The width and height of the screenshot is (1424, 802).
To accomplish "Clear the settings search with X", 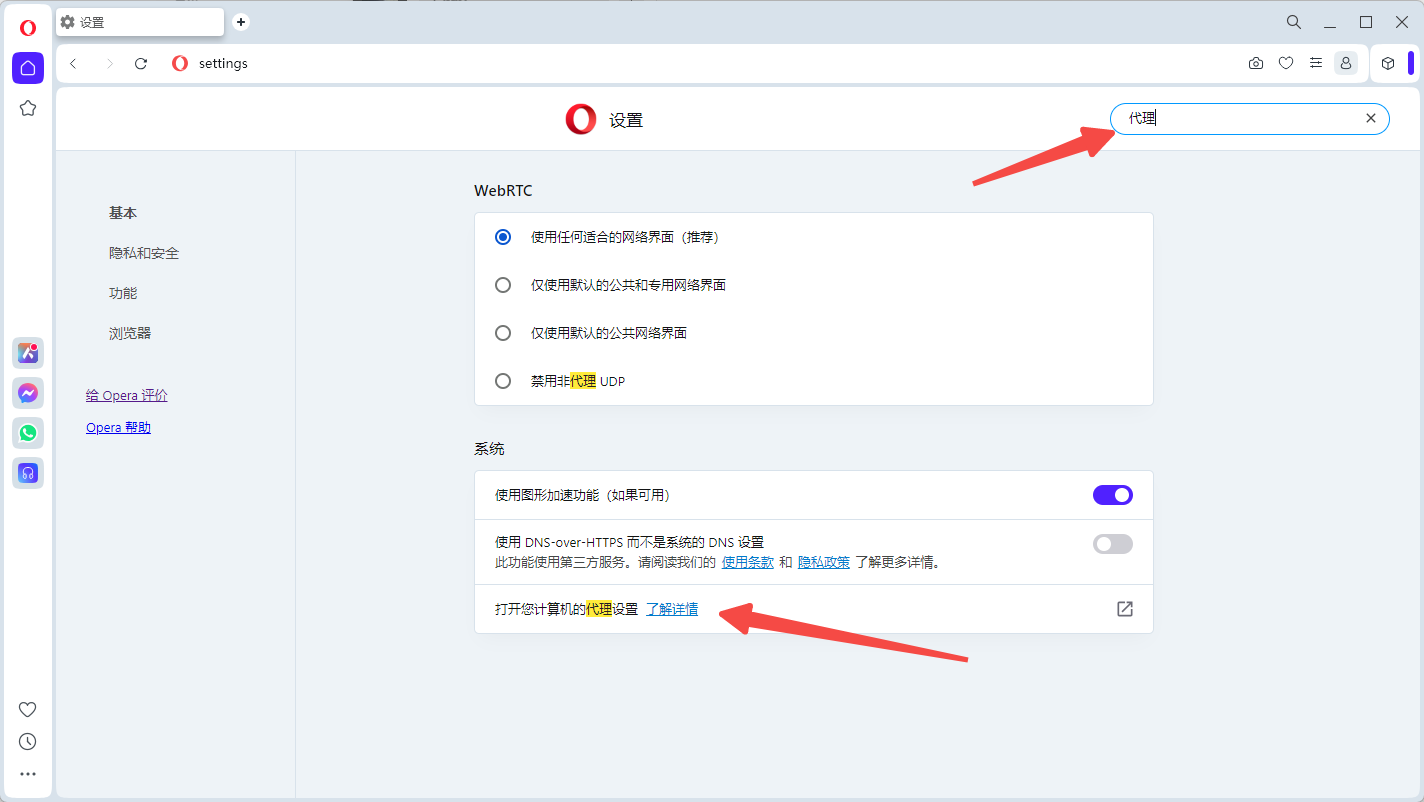I will [x=1371, y=118].
